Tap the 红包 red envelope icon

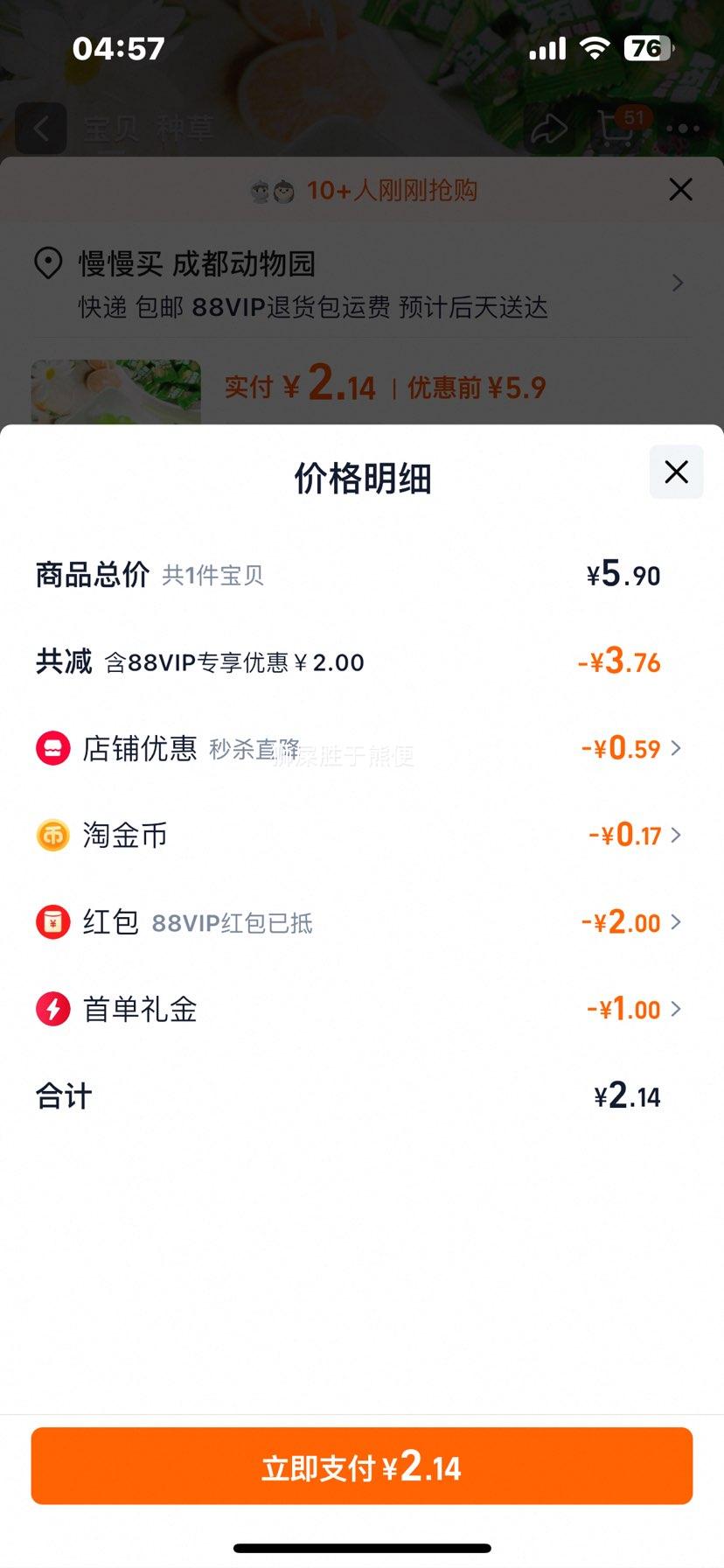52,921
